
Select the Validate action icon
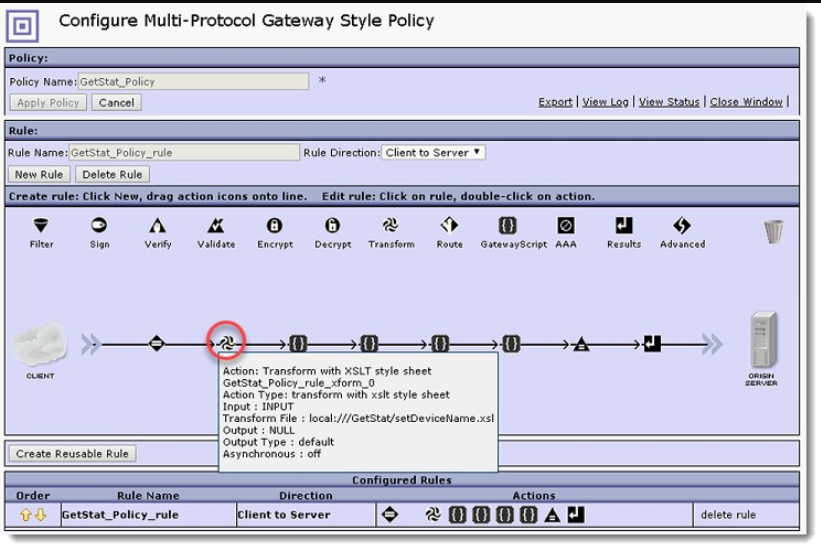click(x=216, y=226)
